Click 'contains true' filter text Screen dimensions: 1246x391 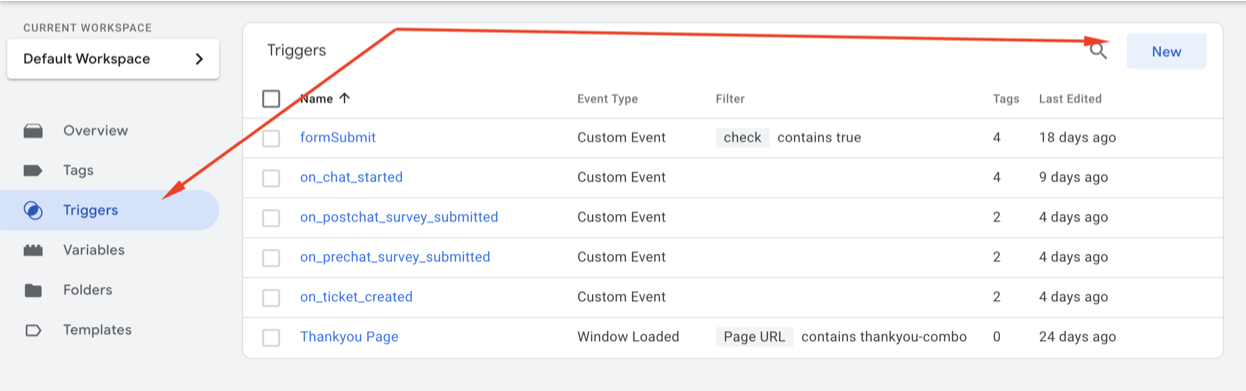(819, 138)
